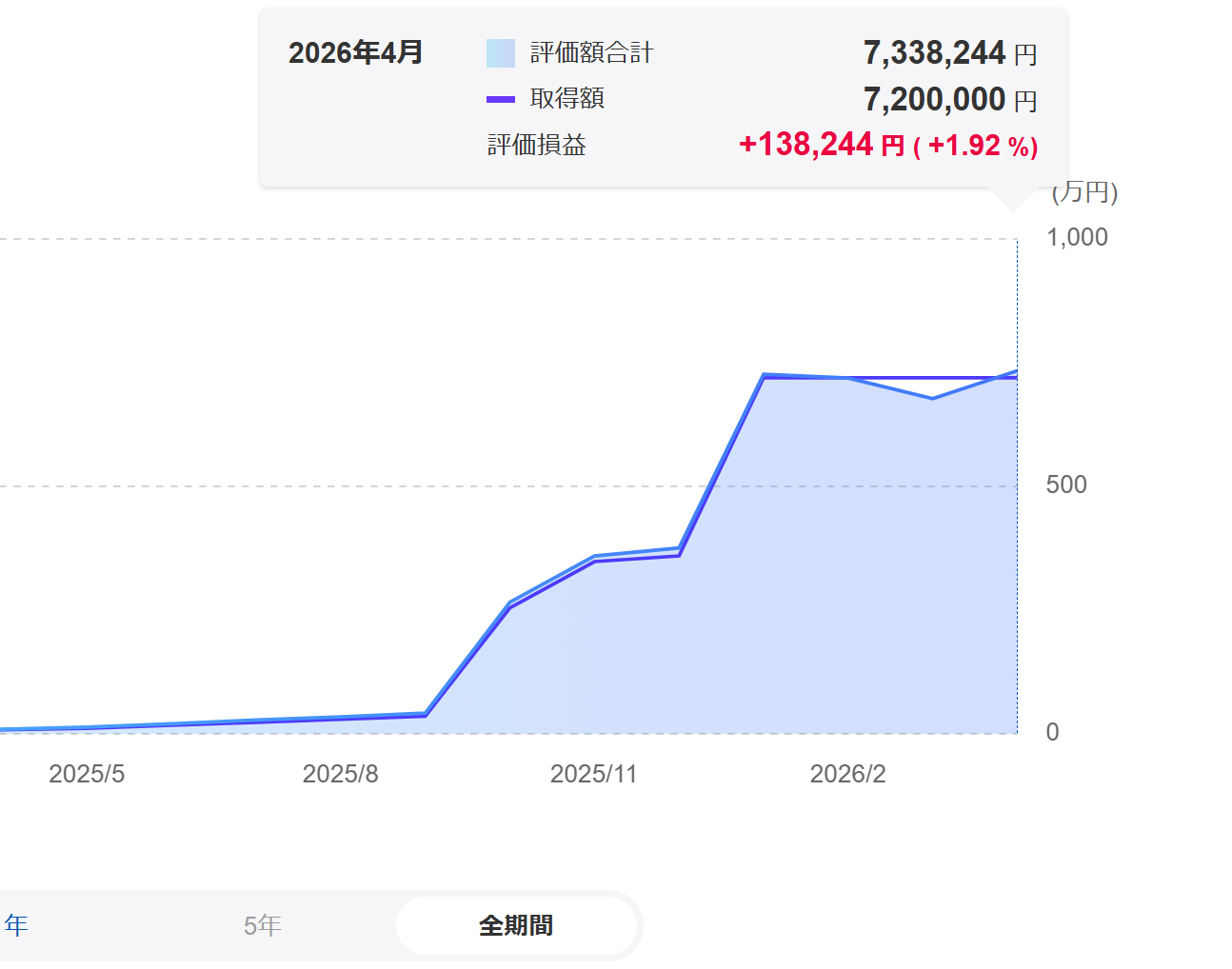Click the dip in the valuation line after 2026/2
The image size is (1232, 969).
pyautogui.click(x=931, y=398)
